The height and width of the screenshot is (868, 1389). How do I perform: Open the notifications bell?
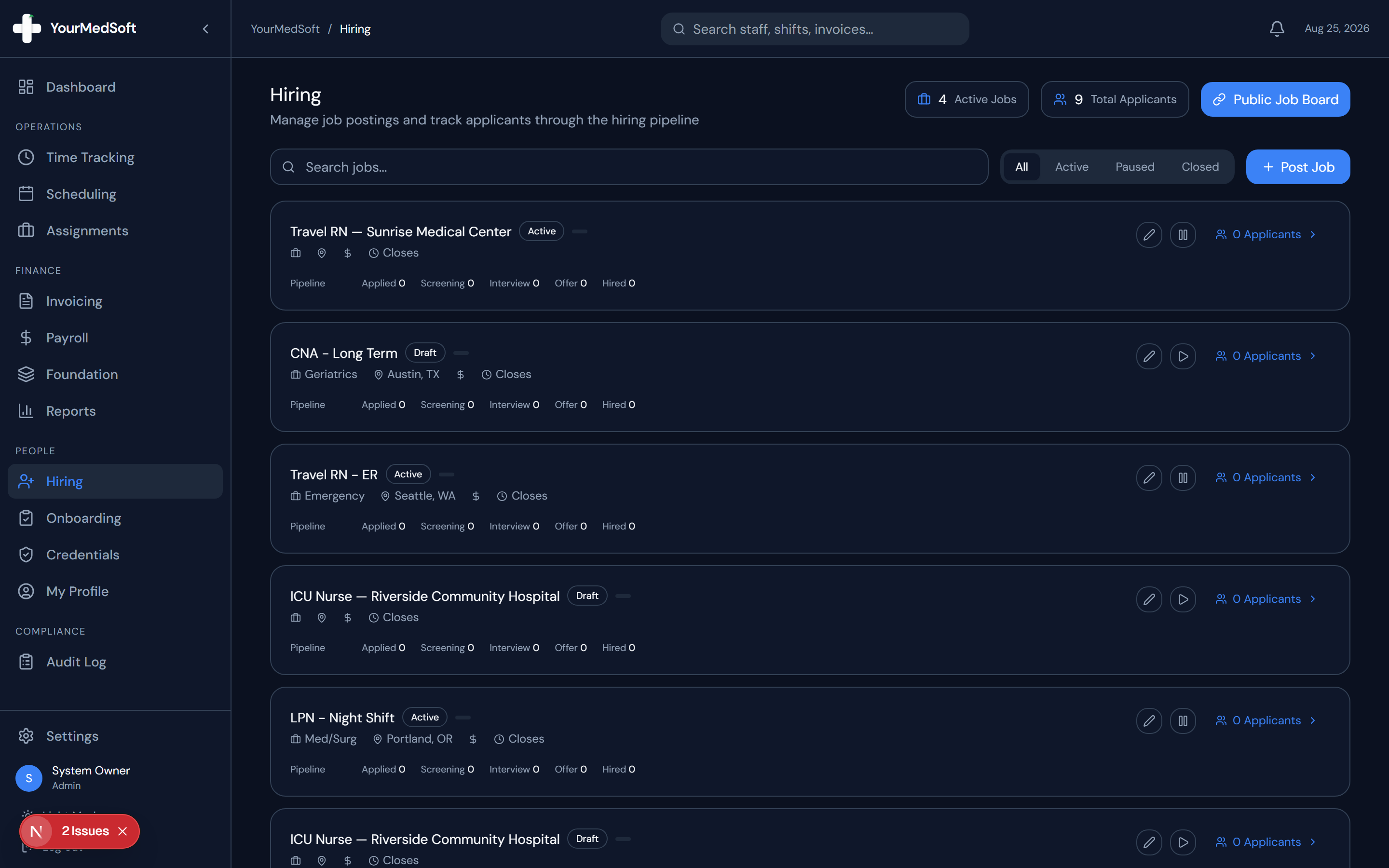(x=1277, y=29)
